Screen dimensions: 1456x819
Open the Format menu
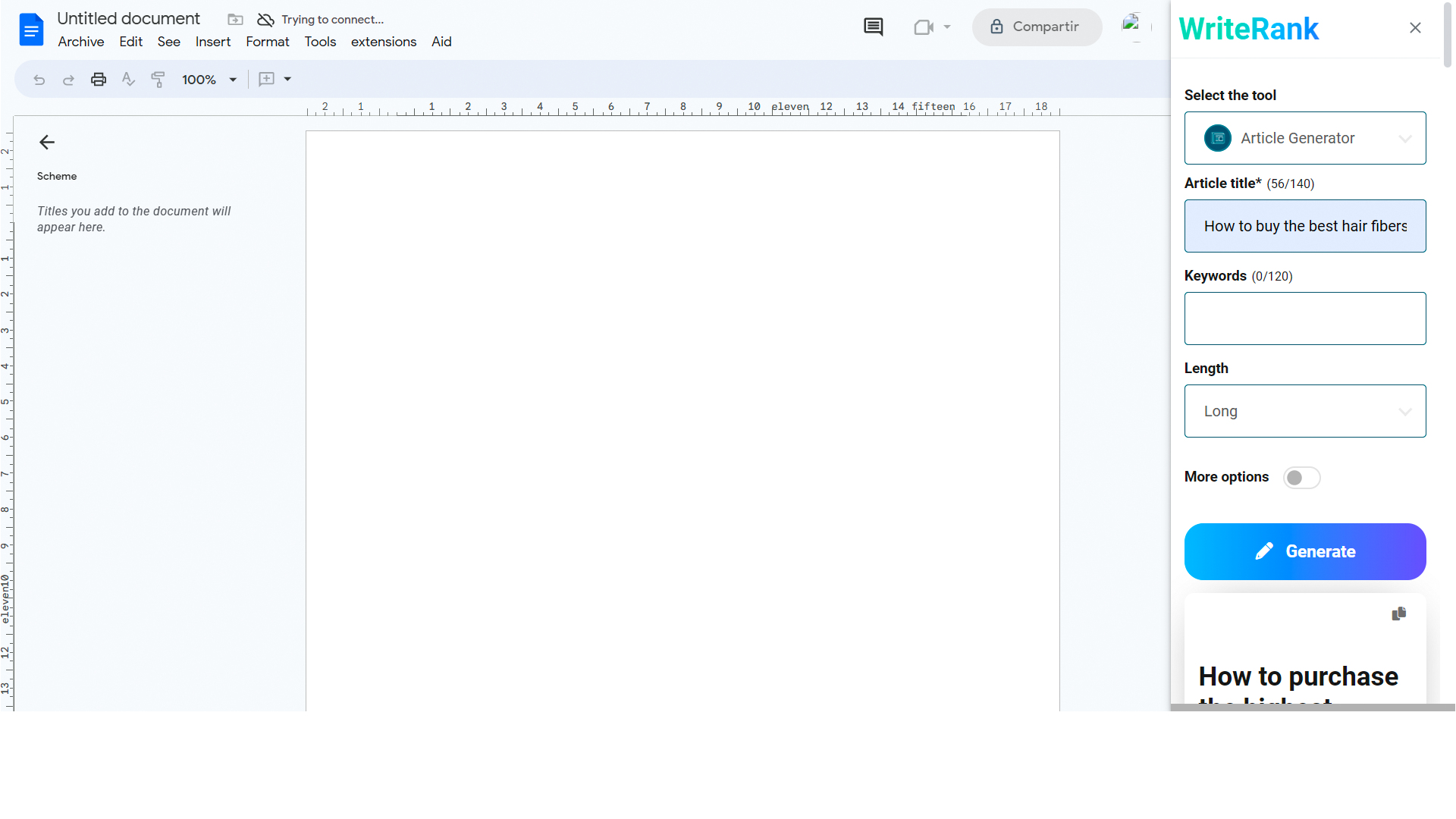tap(268, 42)
